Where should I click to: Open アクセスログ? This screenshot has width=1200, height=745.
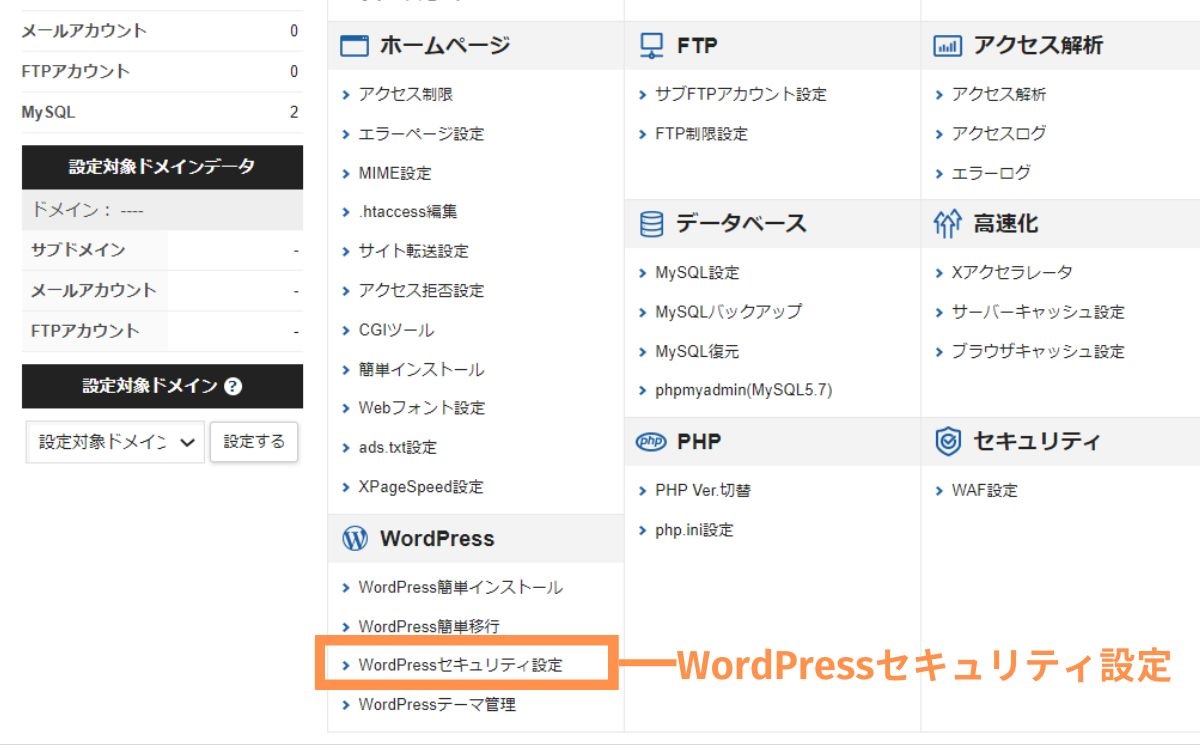point(999,133)
